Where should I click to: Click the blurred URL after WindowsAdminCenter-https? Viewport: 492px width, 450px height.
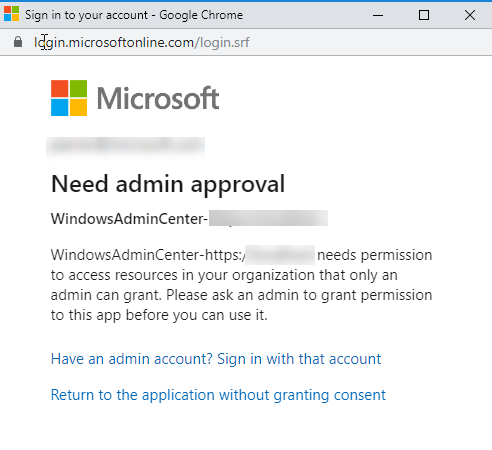280,255
